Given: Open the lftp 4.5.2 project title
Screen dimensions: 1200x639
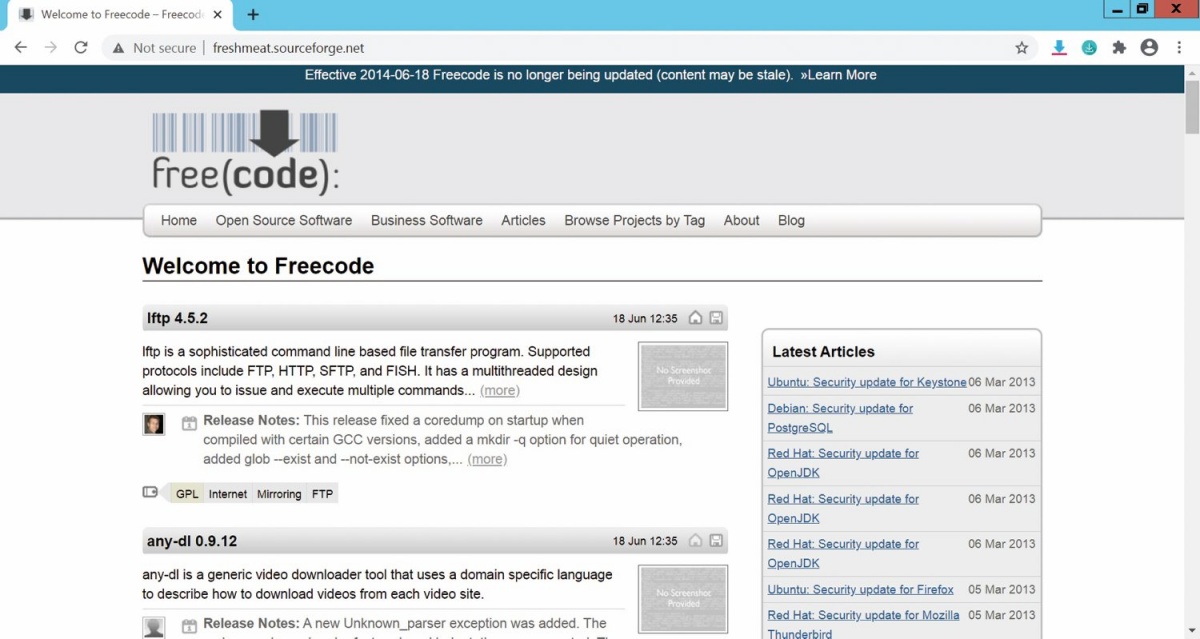Looking at the screenshot, I should 177,318.
